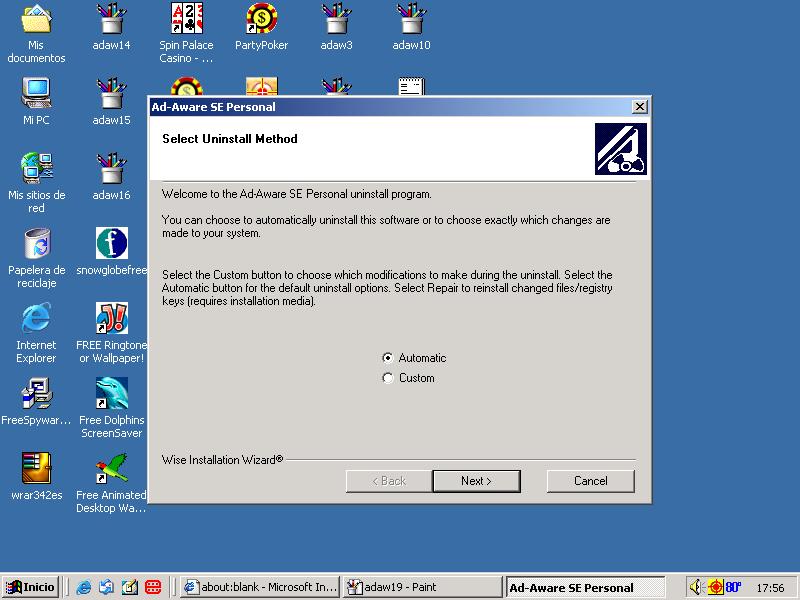Click the grayed-out Back button

tap(389, 481)
